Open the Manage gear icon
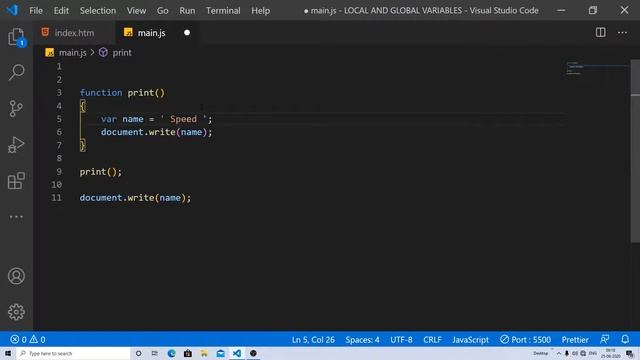The image size is (640, 360). (x=16, y=312)
